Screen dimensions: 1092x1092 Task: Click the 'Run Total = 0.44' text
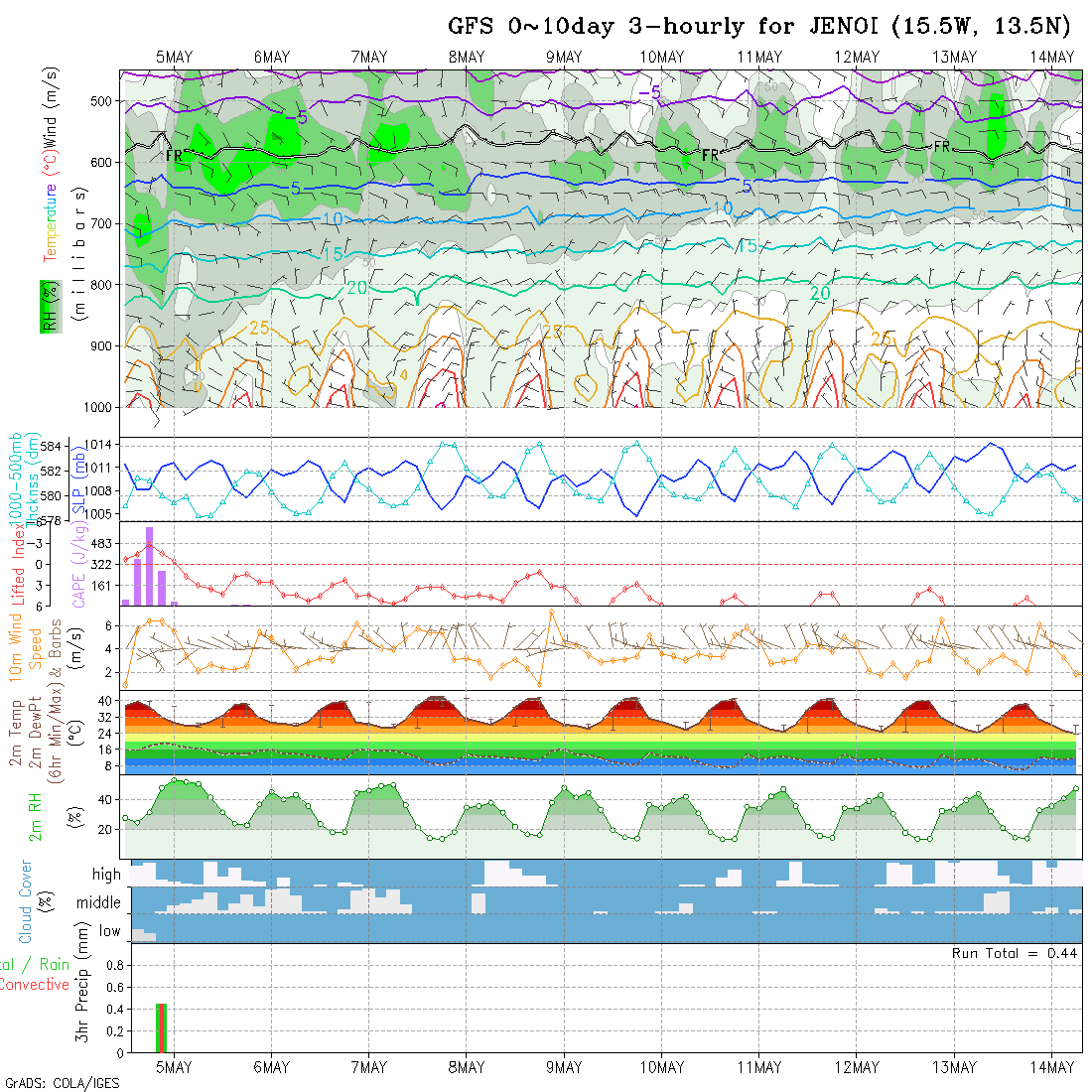1014,953
